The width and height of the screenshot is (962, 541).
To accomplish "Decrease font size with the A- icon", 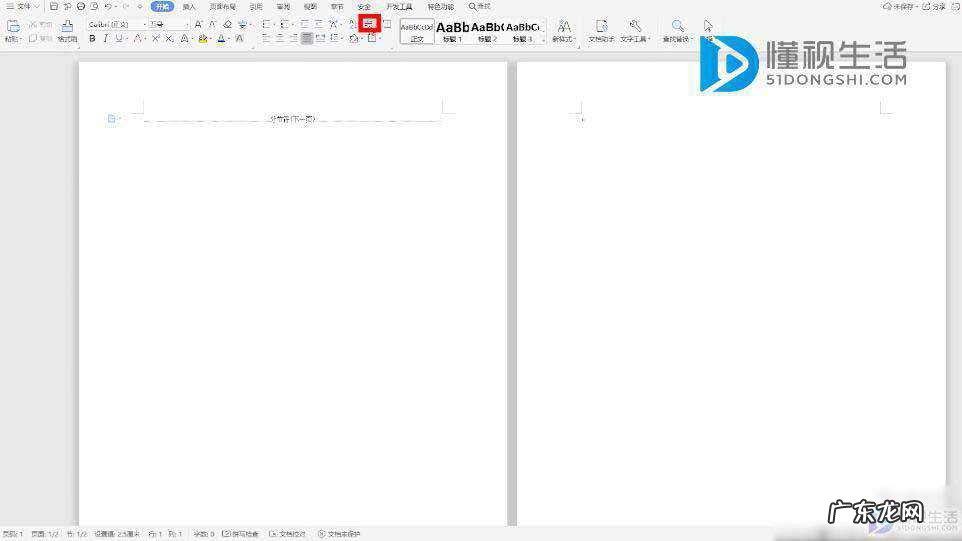I will click(x=212, y=25).
